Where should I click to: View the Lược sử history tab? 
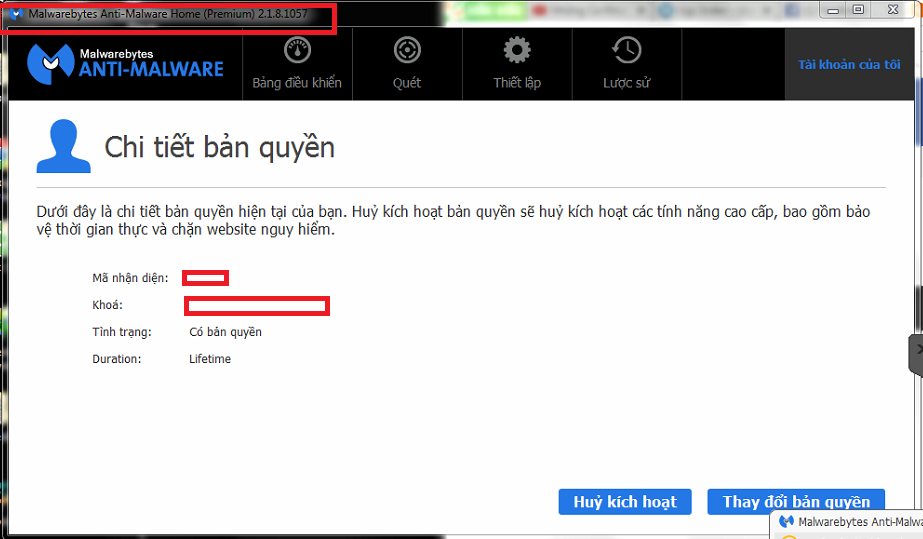tap(626, 64)
